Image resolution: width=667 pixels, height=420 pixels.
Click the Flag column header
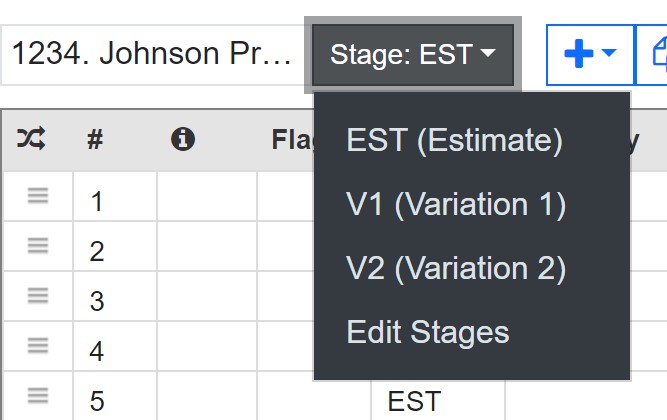point(293,140)
